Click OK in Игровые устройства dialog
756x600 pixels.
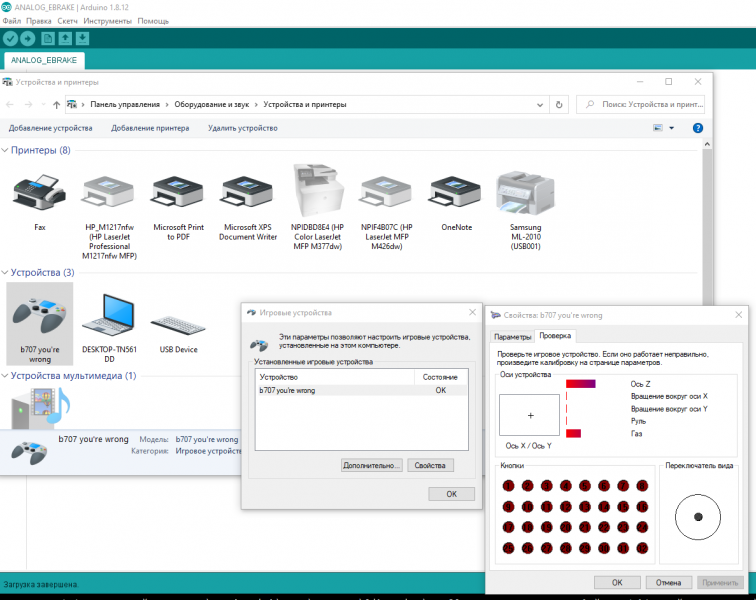click(451, 494)
